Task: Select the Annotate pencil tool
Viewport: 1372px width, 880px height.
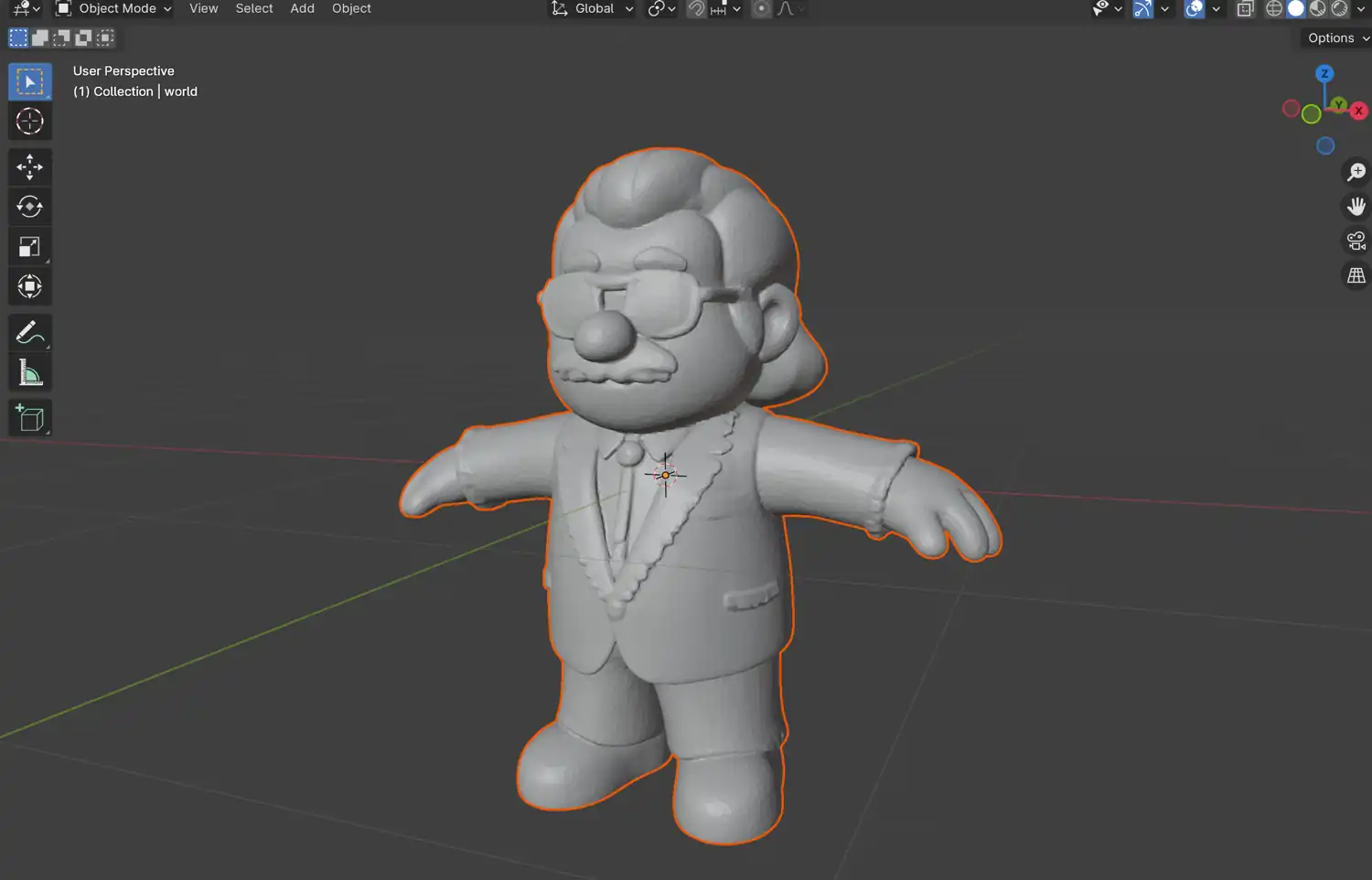Action: point(30,333)
